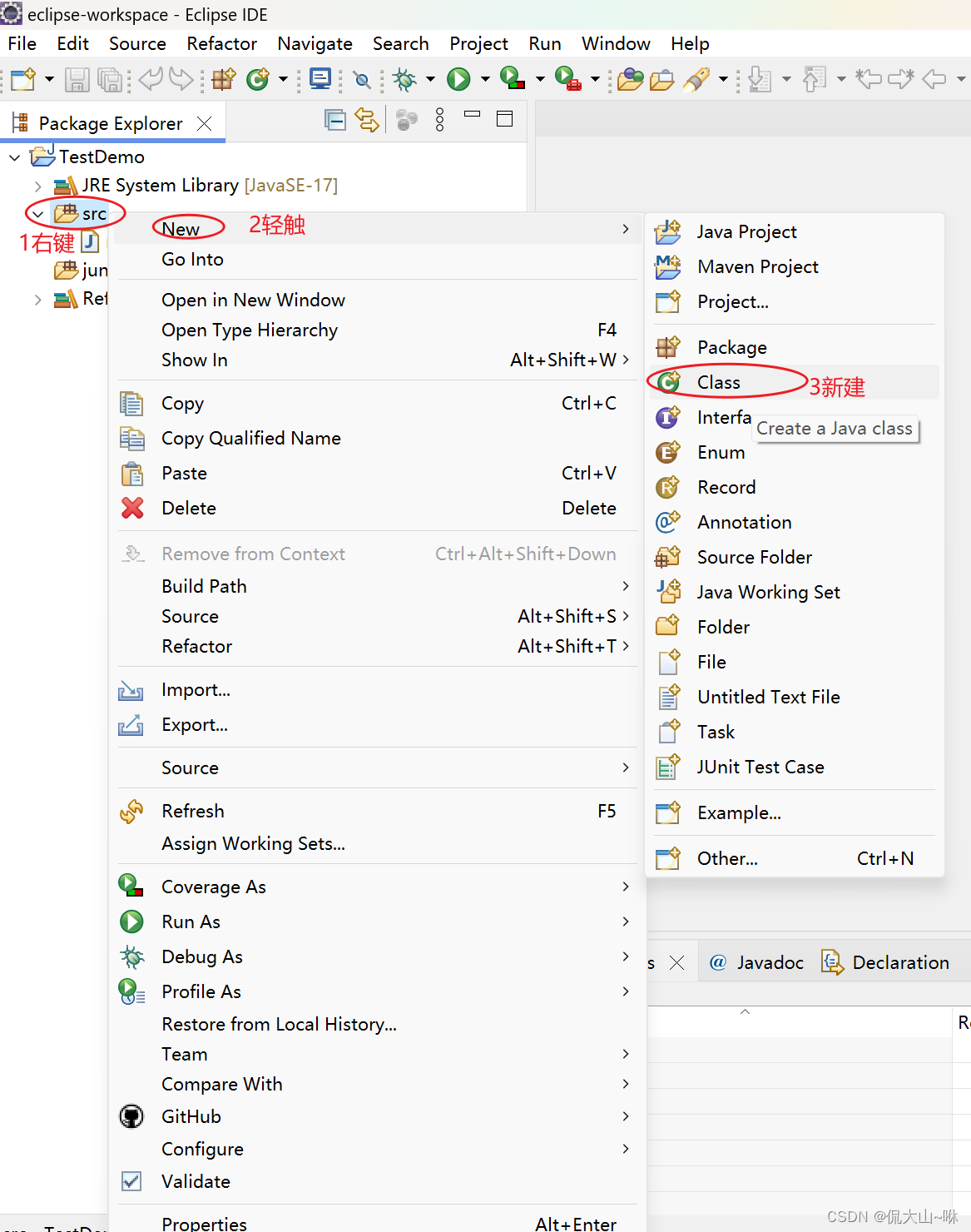Open the Navigate menu
Viewport: 971px width, 1232px height.
pos(315,43)
